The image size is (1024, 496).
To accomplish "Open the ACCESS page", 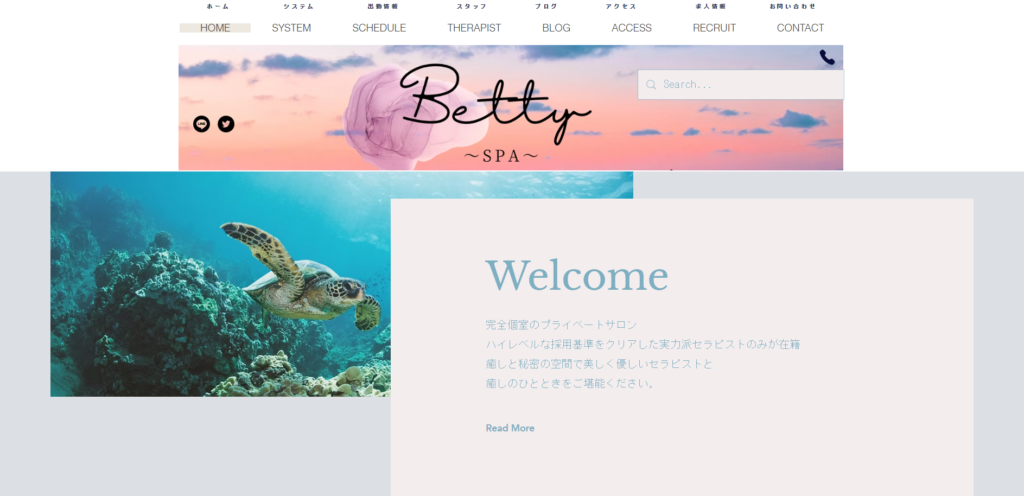I will tap(632, 28).
